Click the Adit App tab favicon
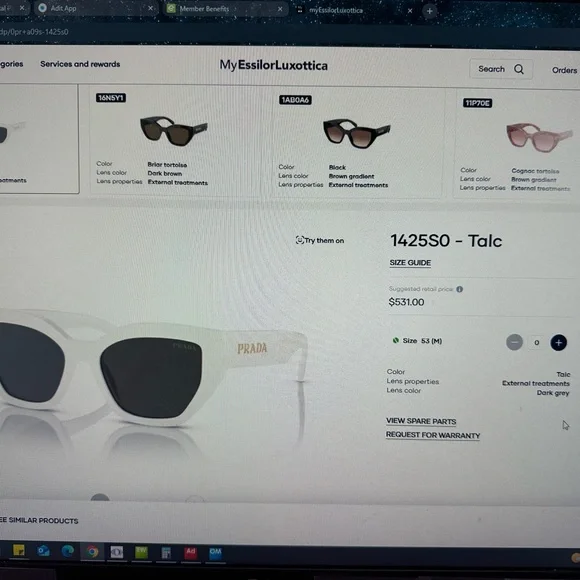 [x=43, y=8]
